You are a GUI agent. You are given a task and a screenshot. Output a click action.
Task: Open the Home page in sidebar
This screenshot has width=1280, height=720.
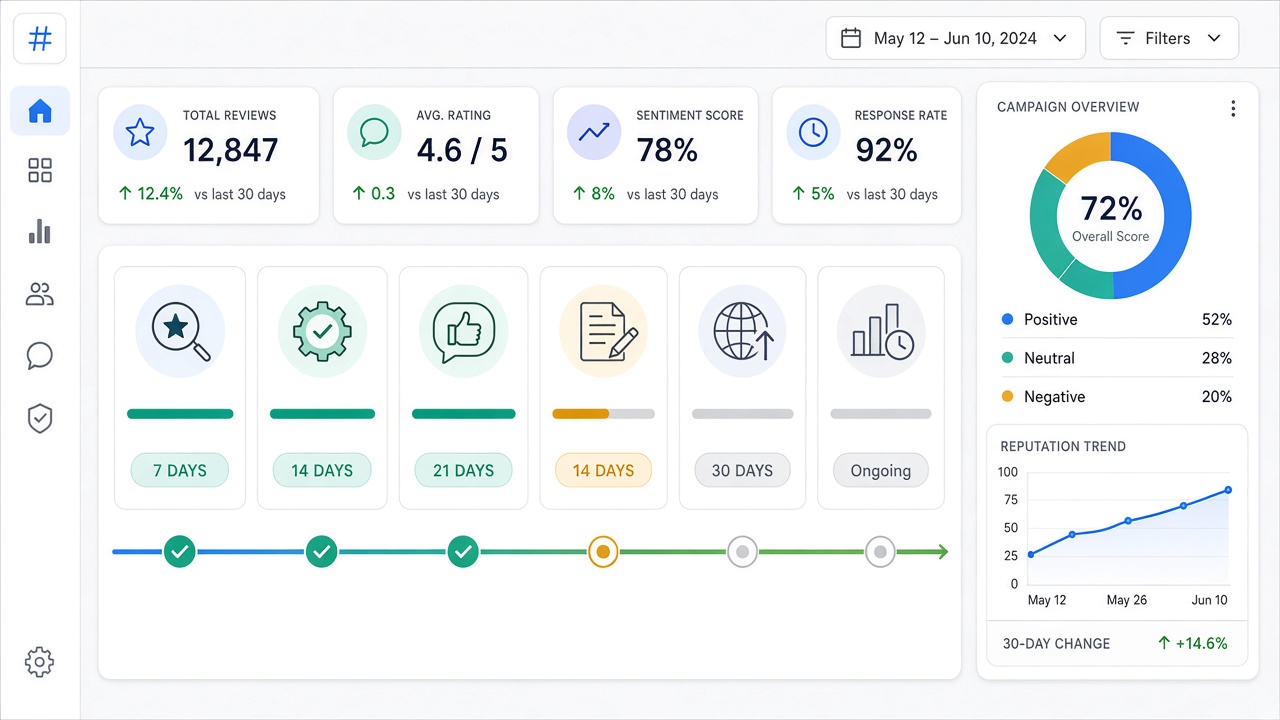40,110
